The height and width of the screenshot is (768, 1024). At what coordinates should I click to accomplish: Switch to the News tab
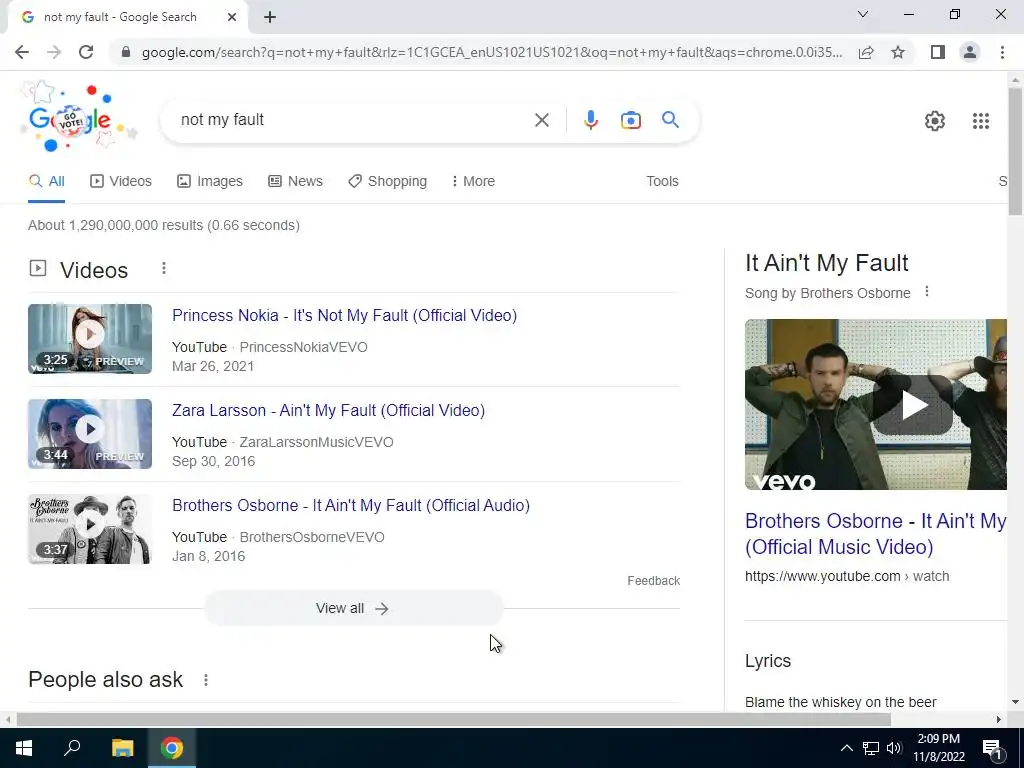click(295, 182)
